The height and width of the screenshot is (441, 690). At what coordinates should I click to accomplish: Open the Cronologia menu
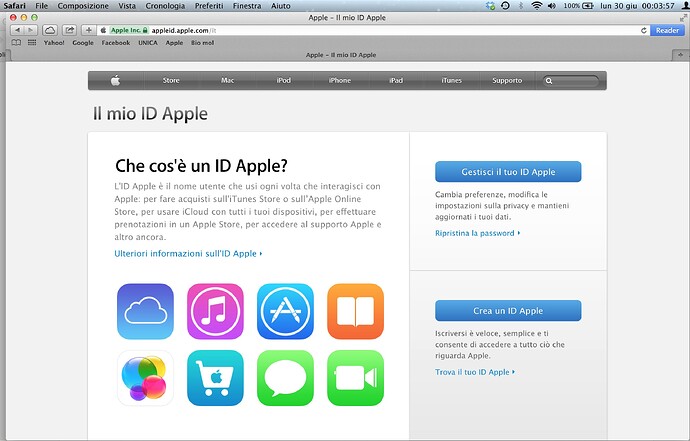coord(163,6)
